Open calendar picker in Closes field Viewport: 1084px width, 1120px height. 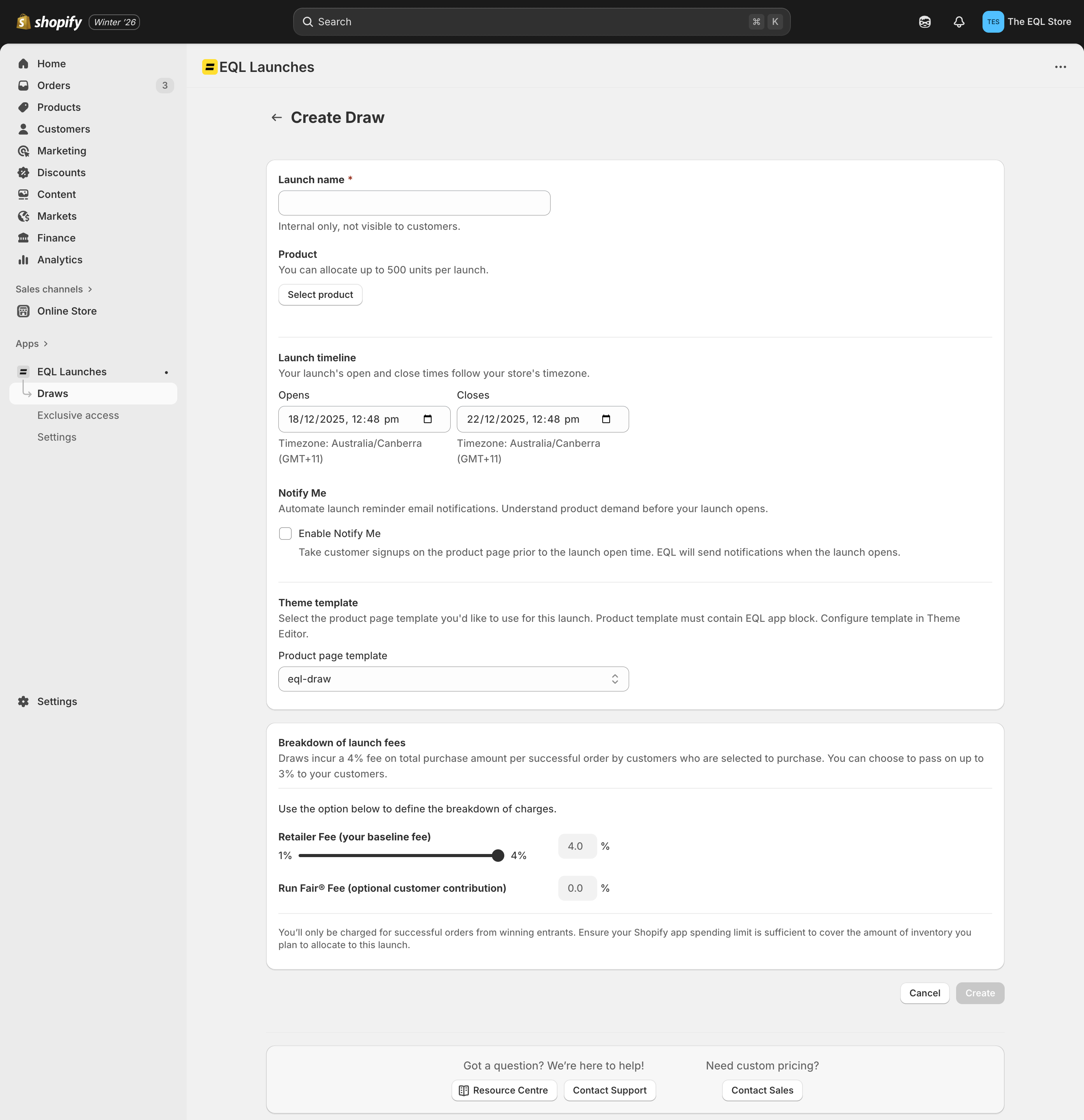[x=606, y=419]
